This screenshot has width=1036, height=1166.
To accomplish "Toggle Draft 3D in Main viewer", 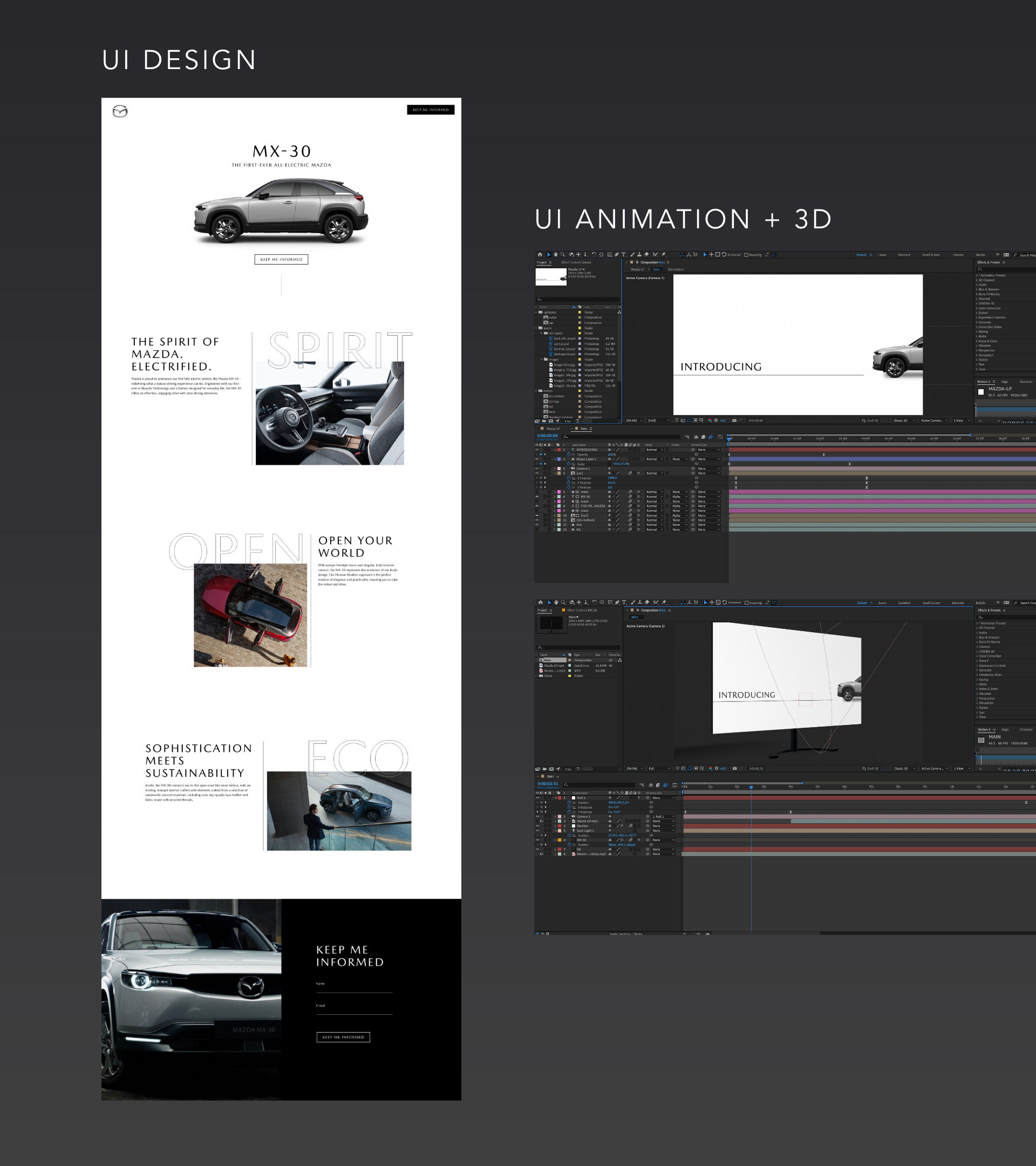I will (x=871, y=768).
